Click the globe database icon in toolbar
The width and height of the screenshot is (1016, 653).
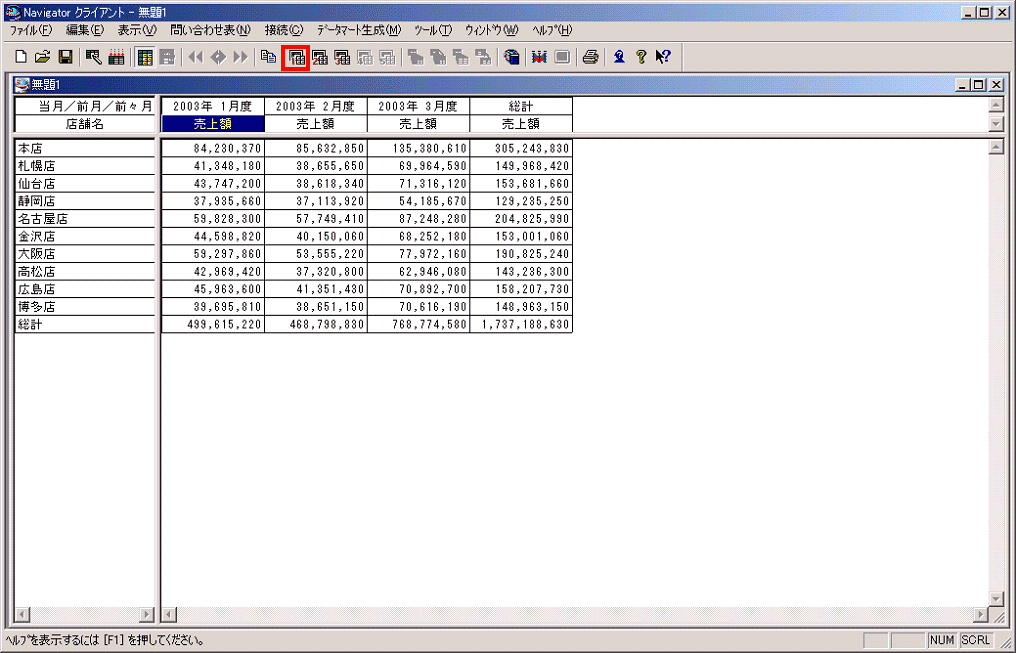pos(512,57)
